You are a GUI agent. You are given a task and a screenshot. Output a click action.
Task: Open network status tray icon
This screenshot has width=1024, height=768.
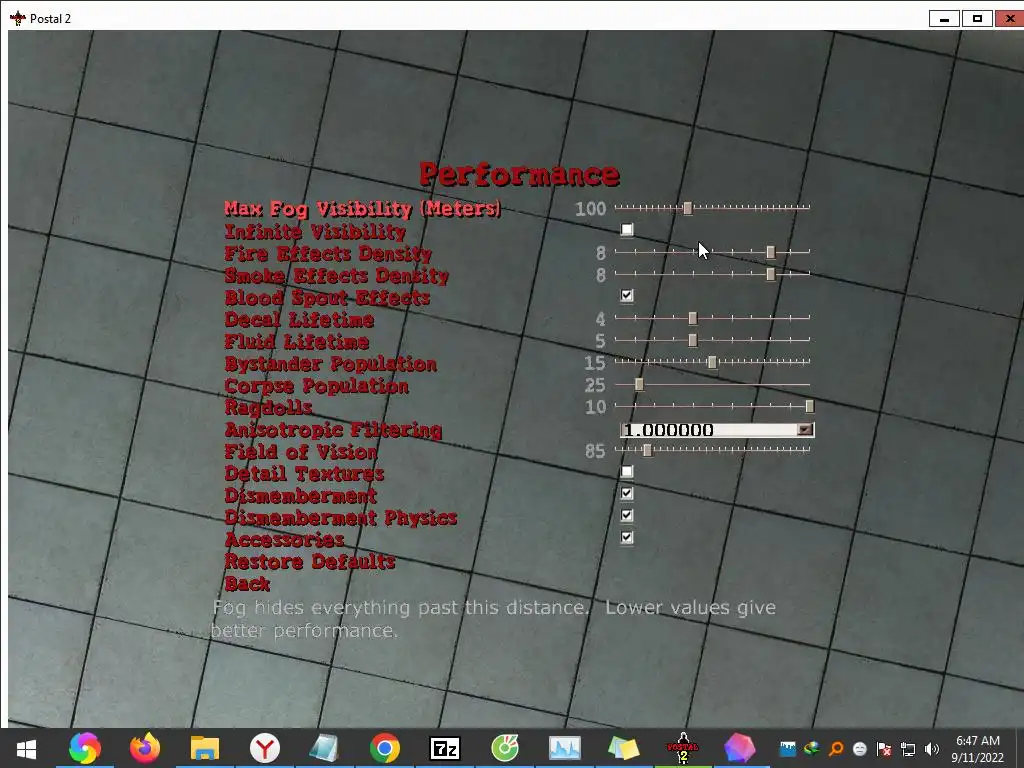tap(908, 749)
